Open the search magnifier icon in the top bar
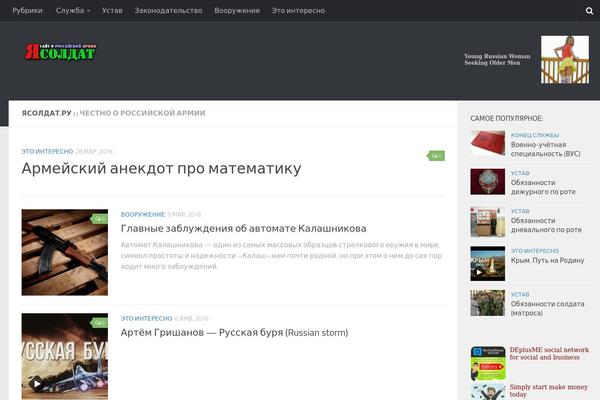 pyautogui.click(x=589, y=11)
